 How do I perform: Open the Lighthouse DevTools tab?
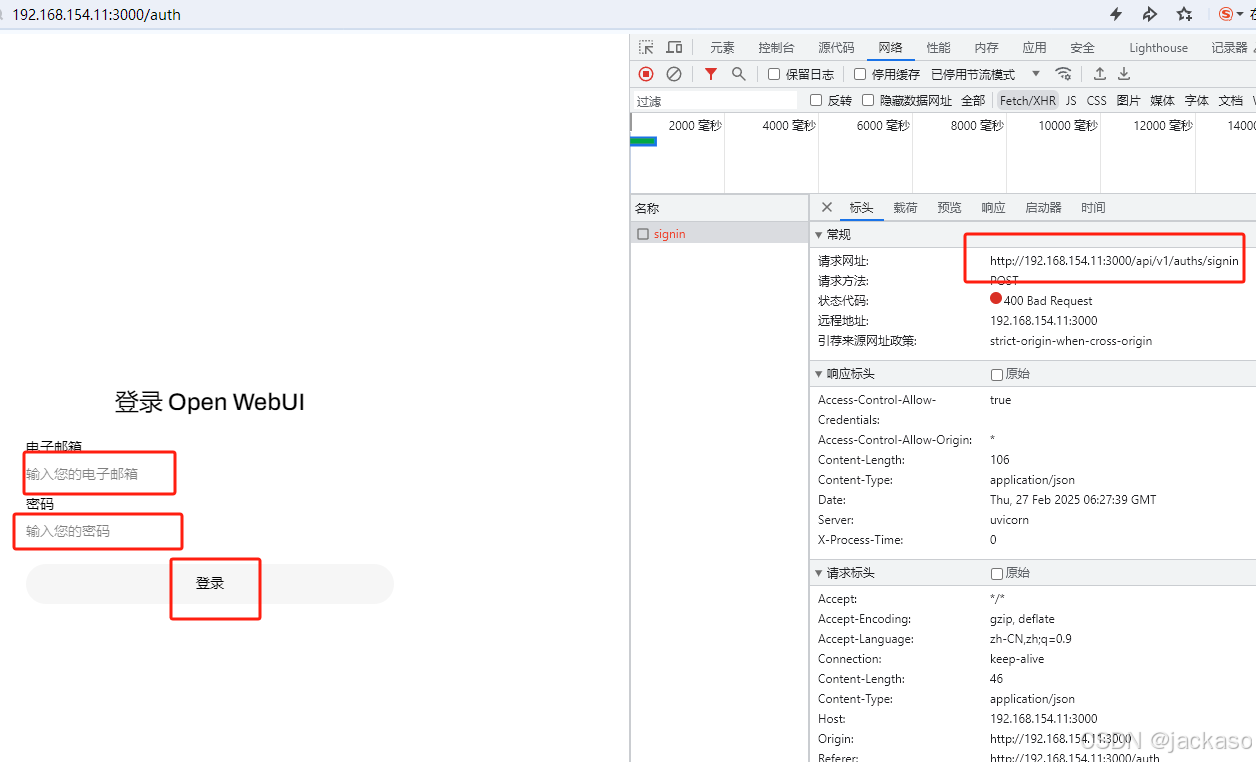(x=1158, y=47)
